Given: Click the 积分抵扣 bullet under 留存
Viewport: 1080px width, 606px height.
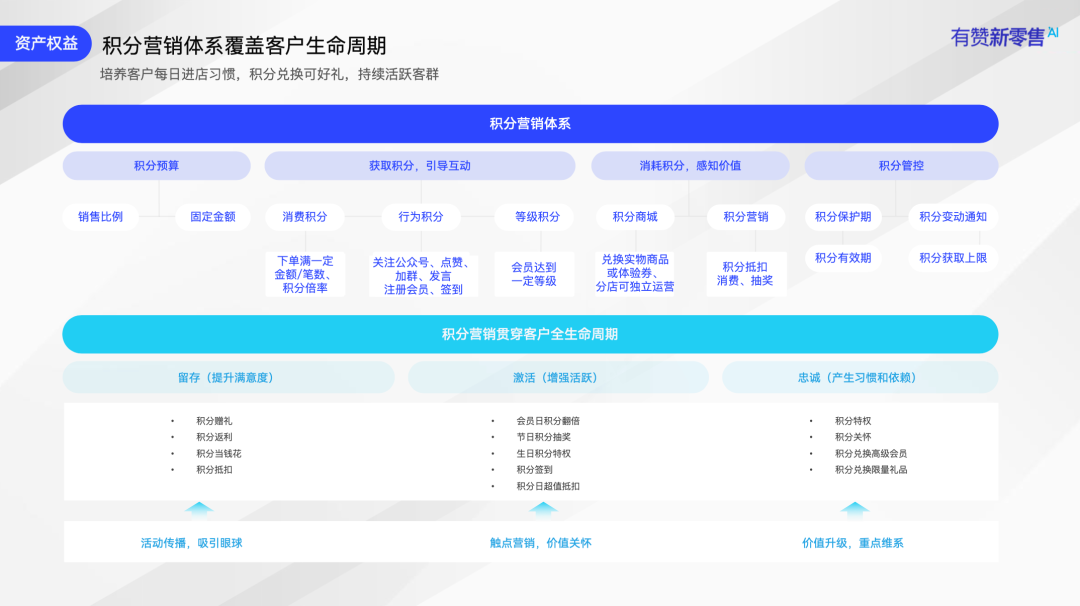Looking at the screenshot, I should pos(214,470).
